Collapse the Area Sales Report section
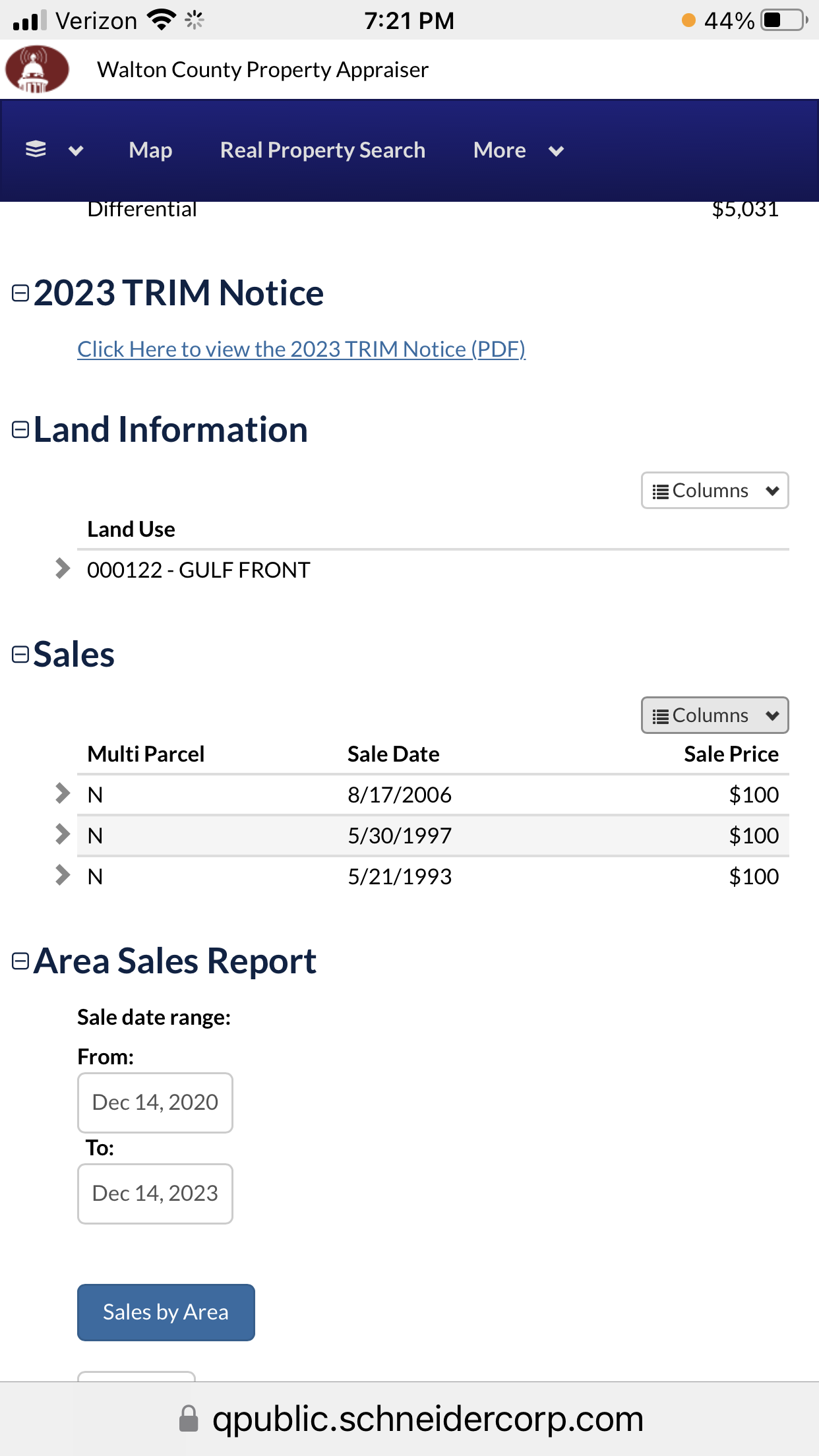This screenshot has height=1456, width=819. point(20,961)
